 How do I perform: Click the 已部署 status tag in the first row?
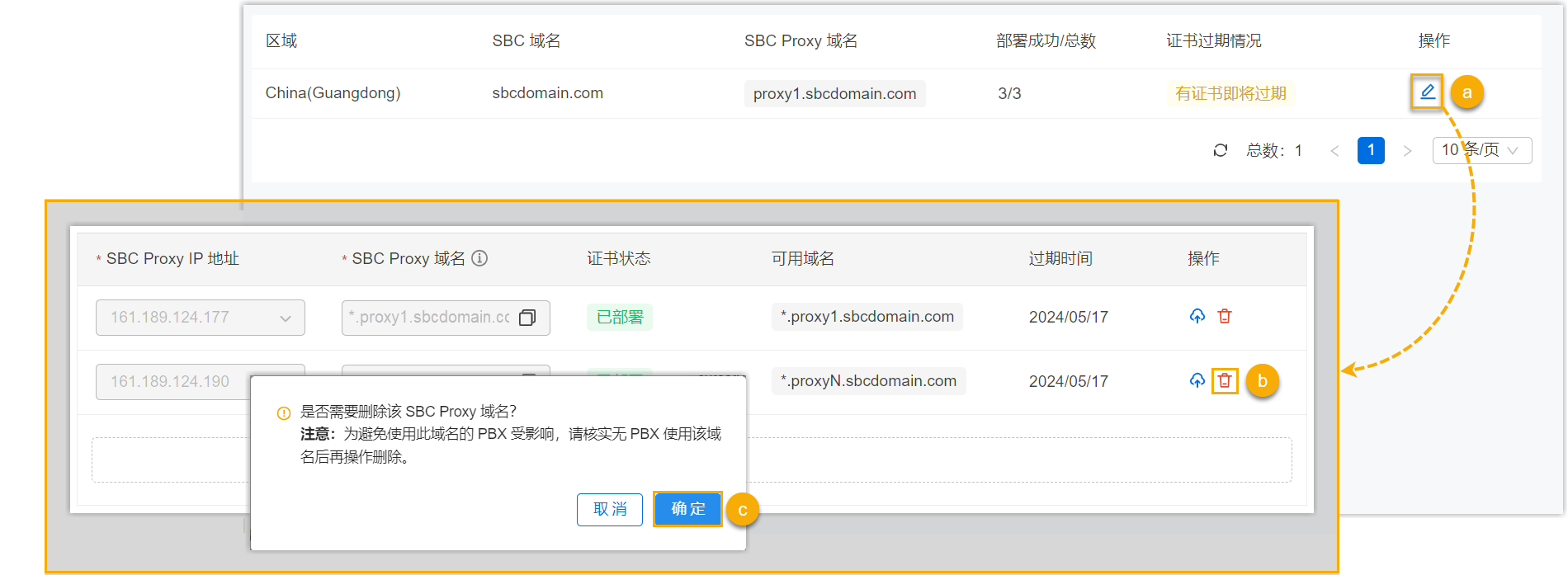pyautogui.click(x=619, y=317)
